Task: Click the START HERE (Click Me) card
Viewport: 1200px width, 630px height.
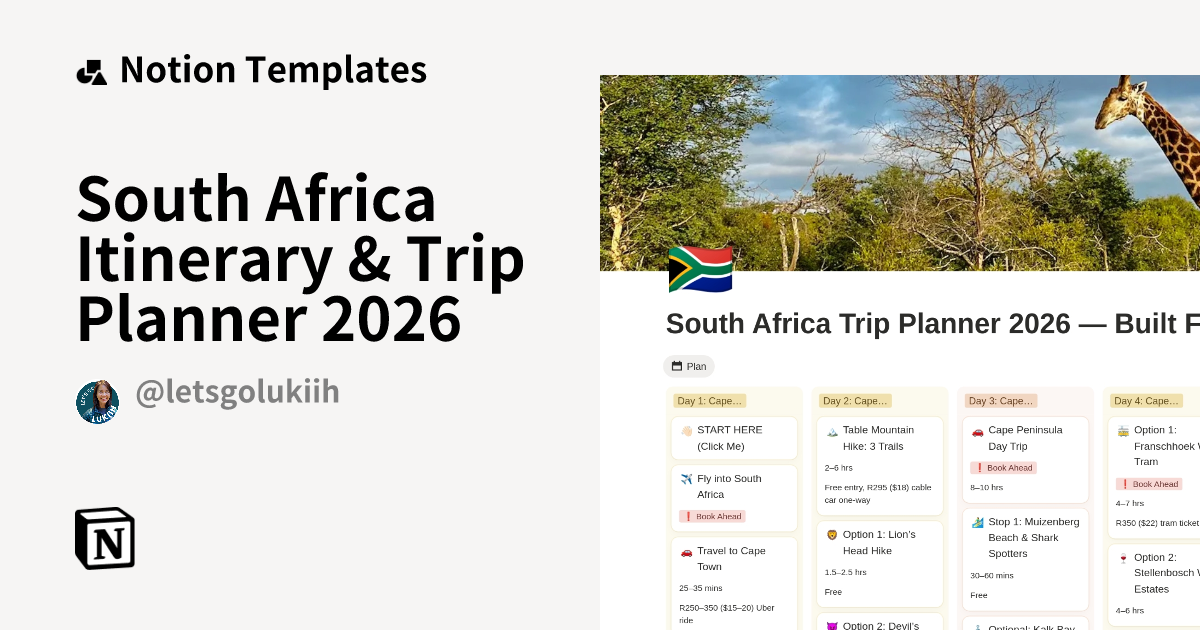Action: [x=734, y=438]
